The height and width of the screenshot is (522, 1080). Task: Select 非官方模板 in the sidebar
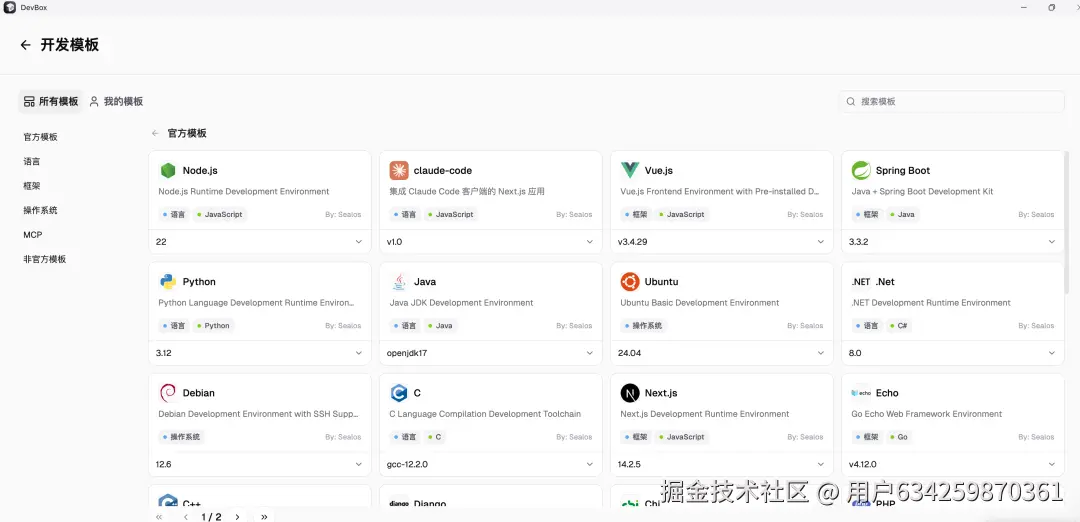click(45, 259)
